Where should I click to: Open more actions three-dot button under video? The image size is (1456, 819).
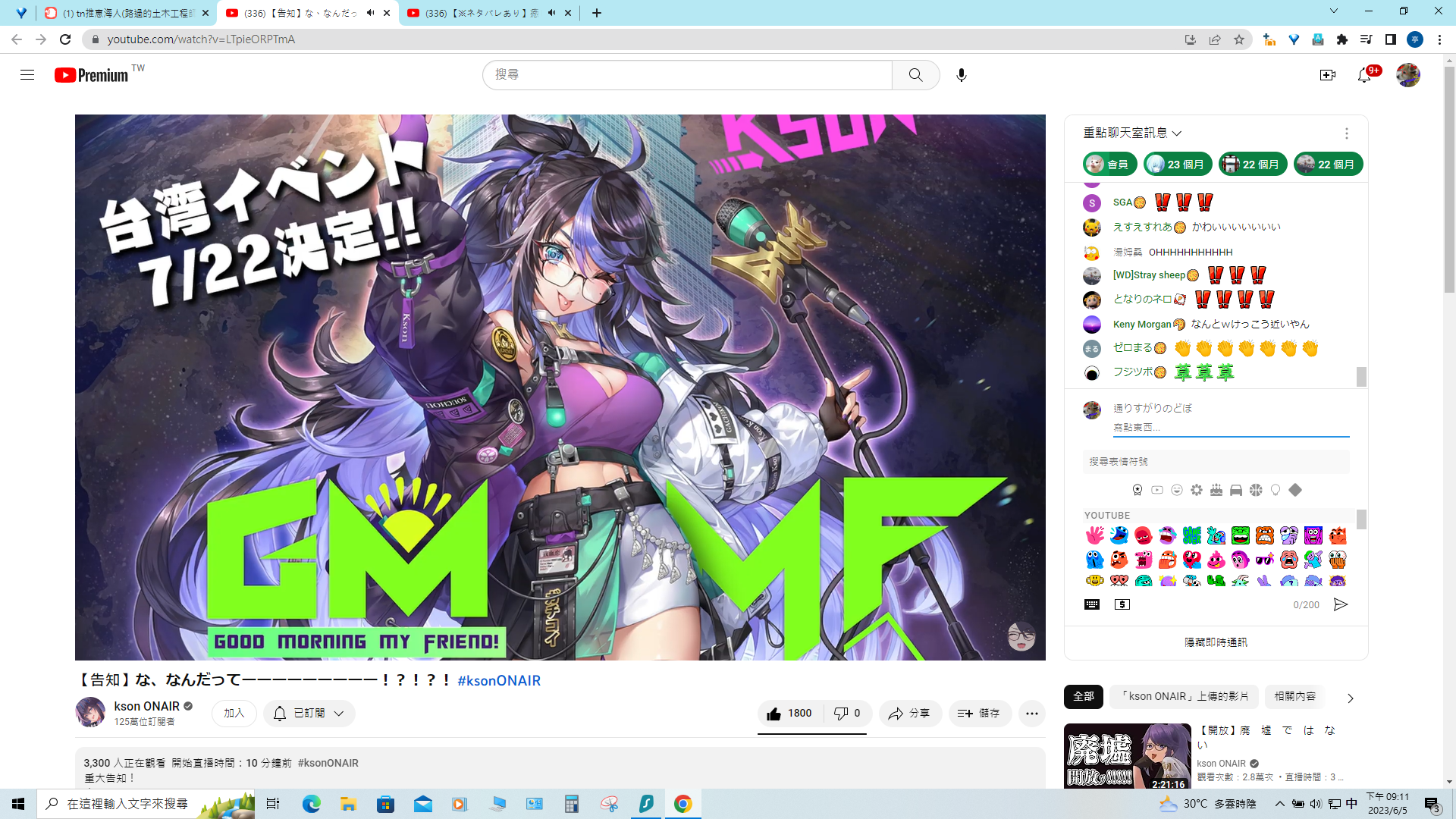point(1032,714)
